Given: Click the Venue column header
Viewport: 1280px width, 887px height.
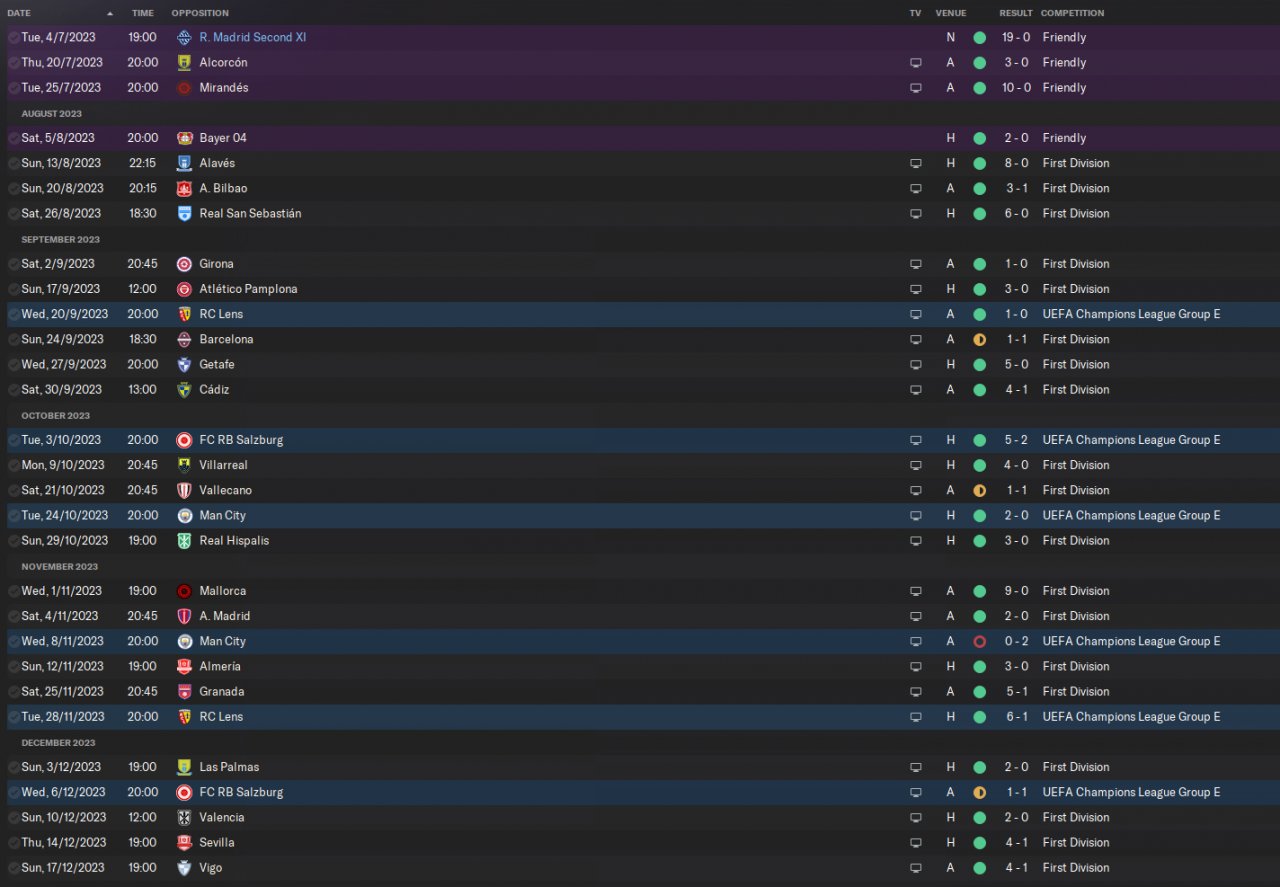Looking at the screenshot, I should [x=951, y=13].
